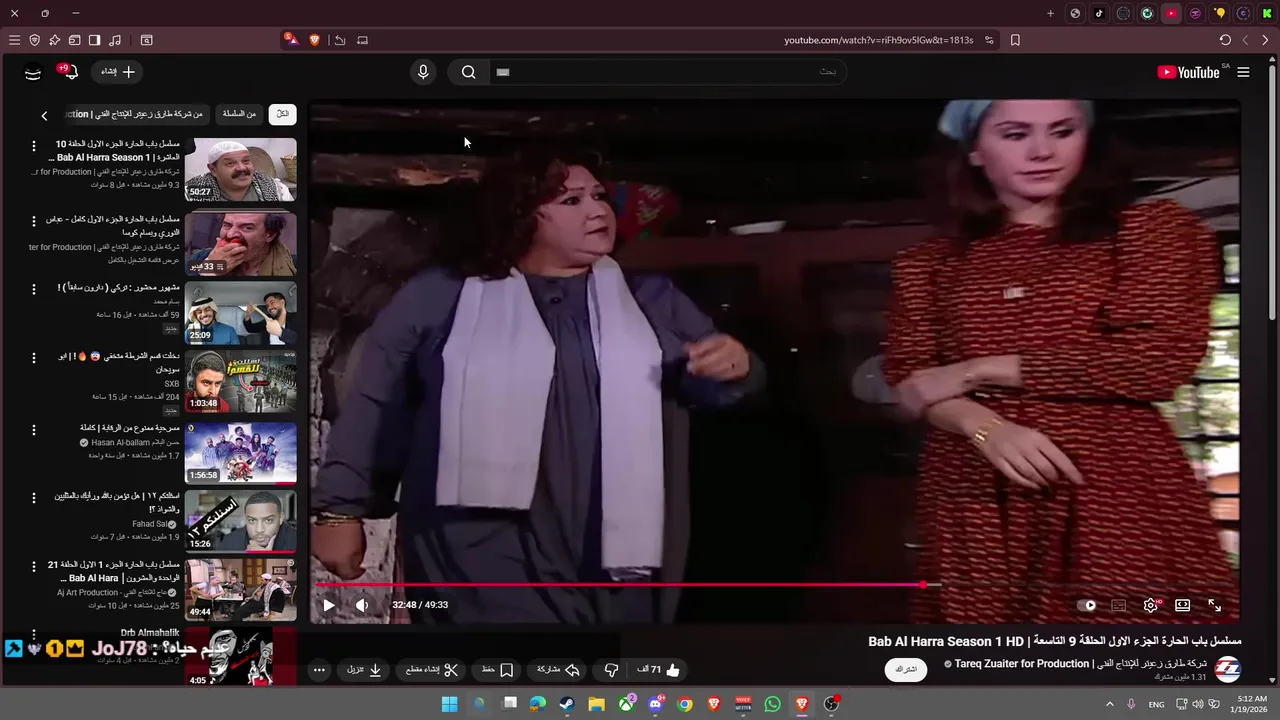Enter fullscreen mode in the player
This screenshot has height=720, width=1280.
click(x=1214, y=605)
